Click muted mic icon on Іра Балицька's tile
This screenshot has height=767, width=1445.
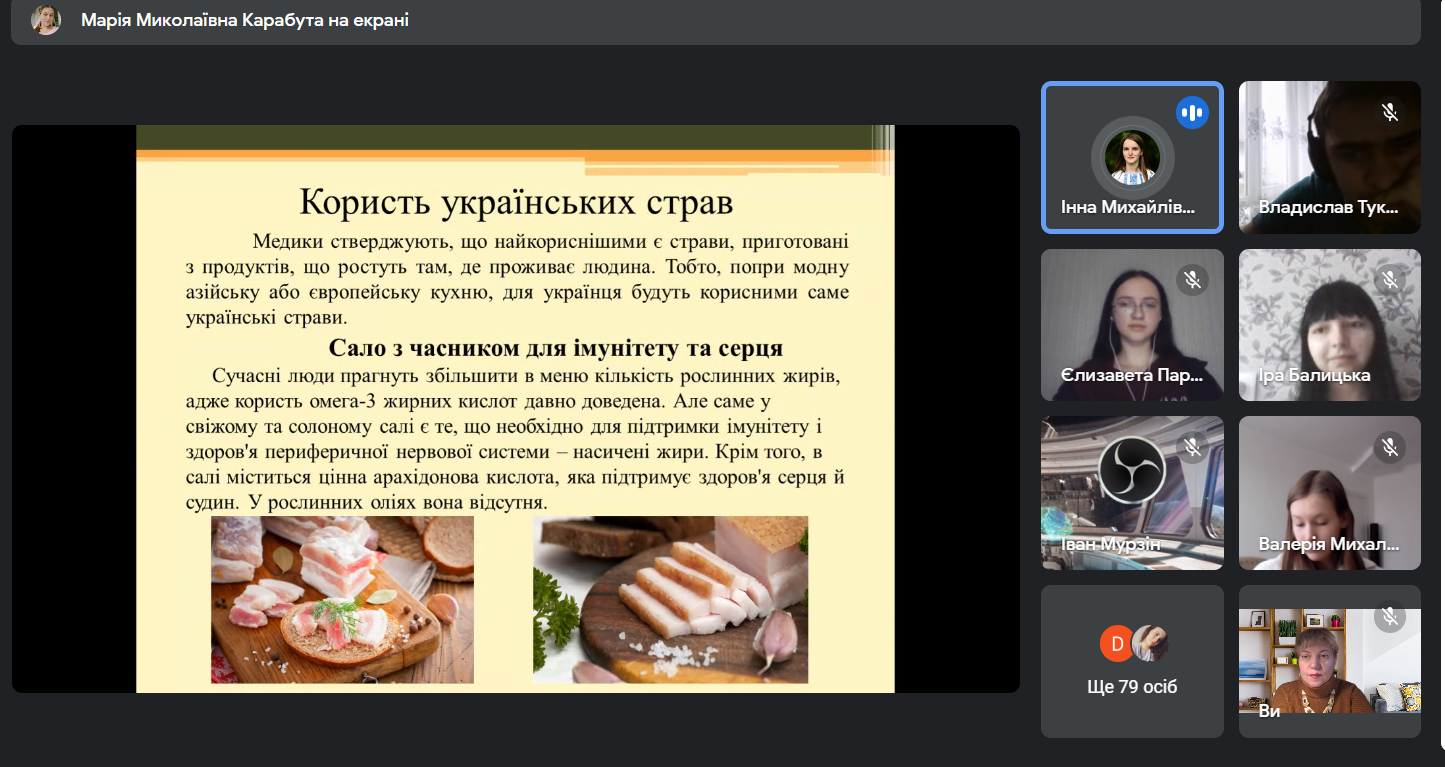[1389, 280]
